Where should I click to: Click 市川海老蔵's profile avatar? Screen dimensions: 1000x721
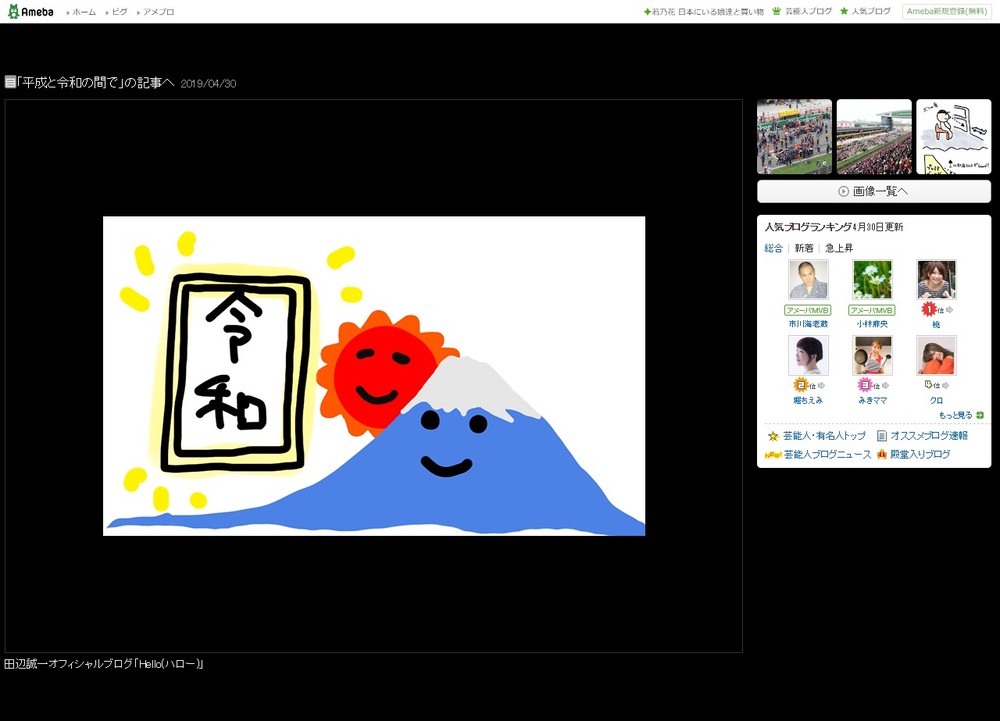coord(808,280)
